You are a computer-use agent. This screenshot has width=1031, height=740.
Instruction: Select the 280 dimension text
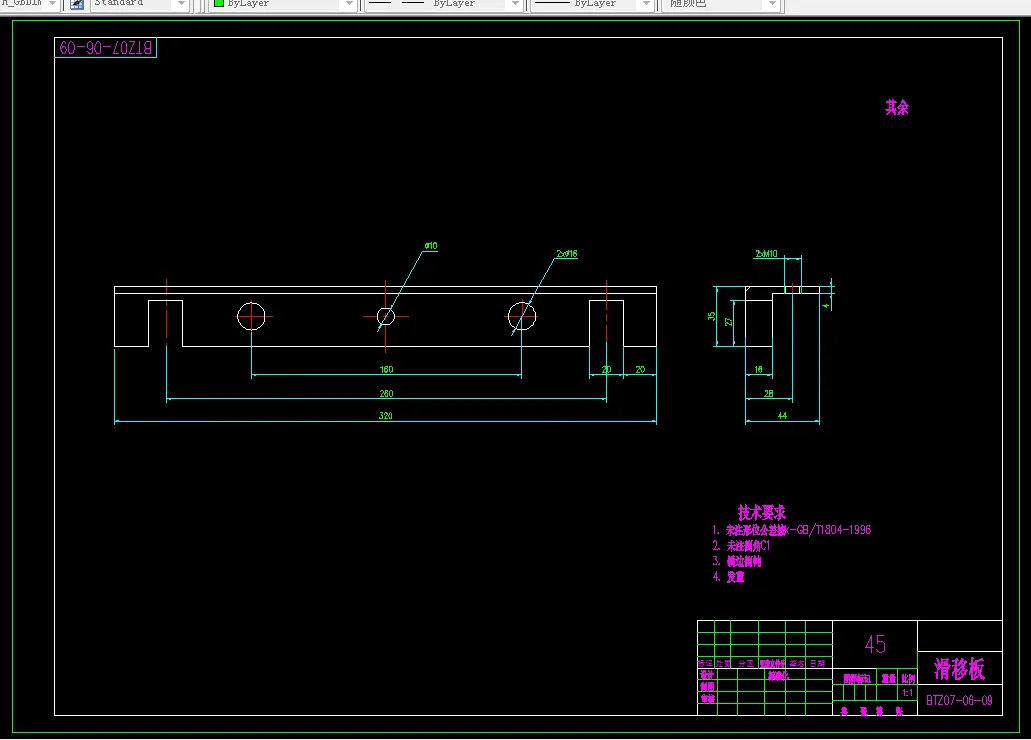point(387,393)
